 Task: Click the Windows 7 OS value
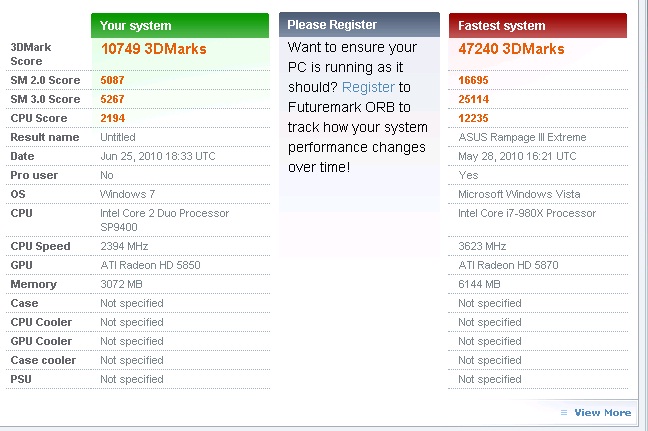point(127,194)
